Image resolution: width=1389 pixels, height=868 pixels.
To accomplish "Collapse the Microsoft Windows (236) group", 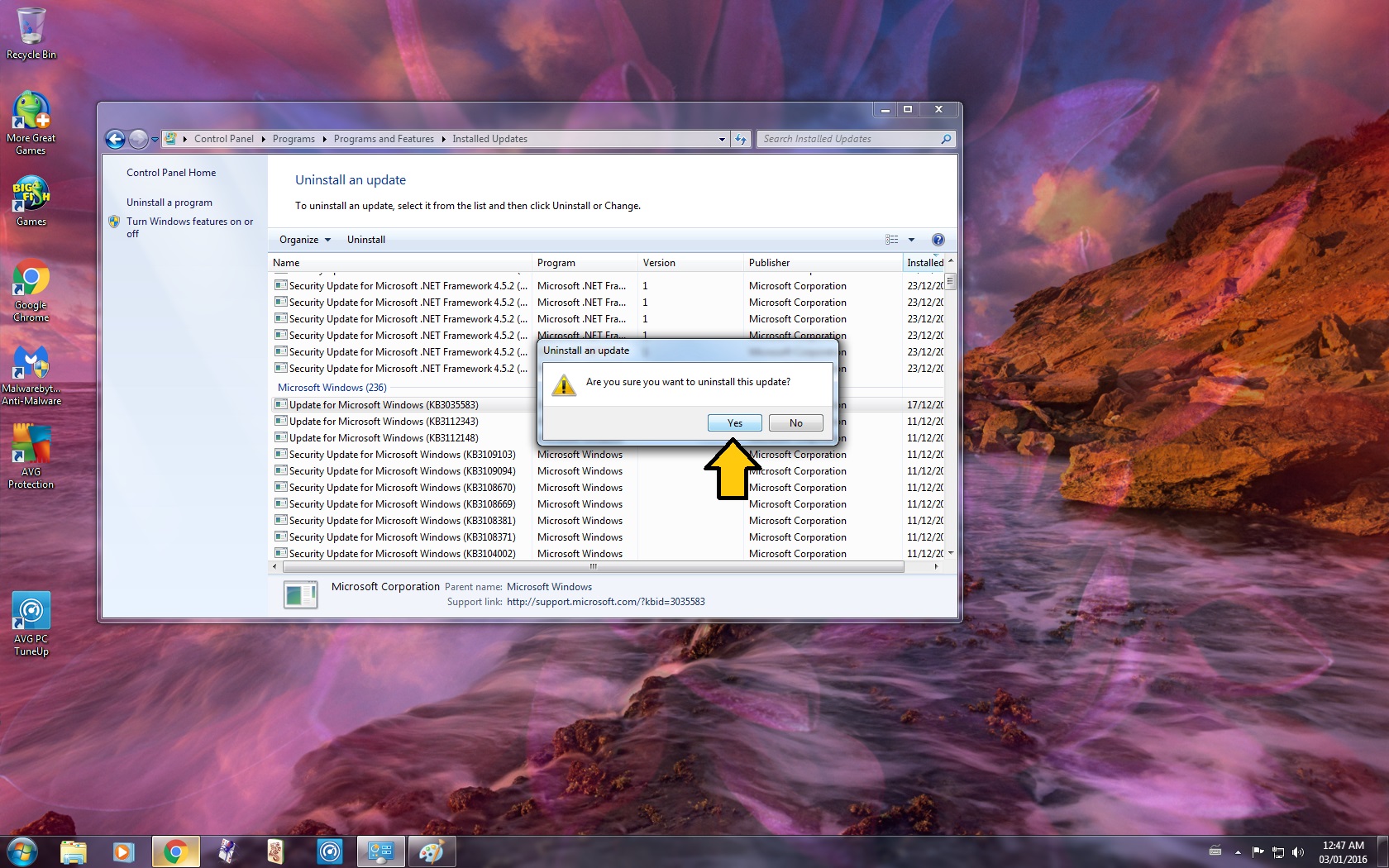I will 332,388.
